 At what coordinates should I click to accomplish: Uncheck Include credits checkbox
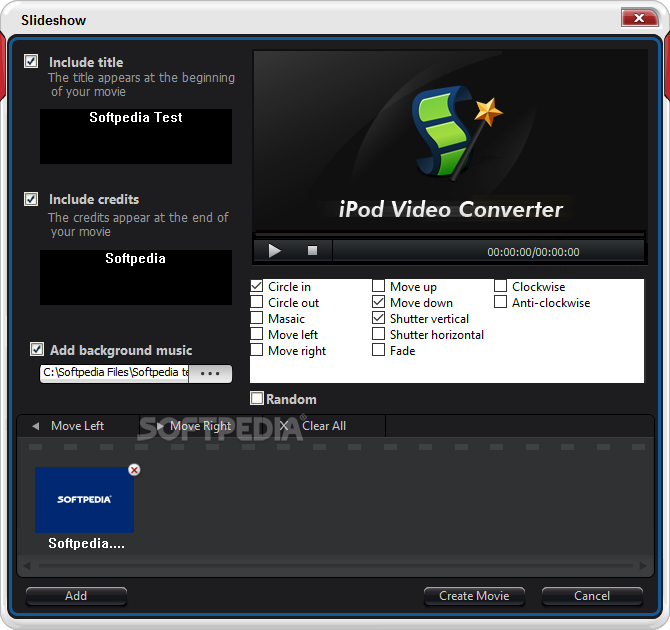[31, 199]
